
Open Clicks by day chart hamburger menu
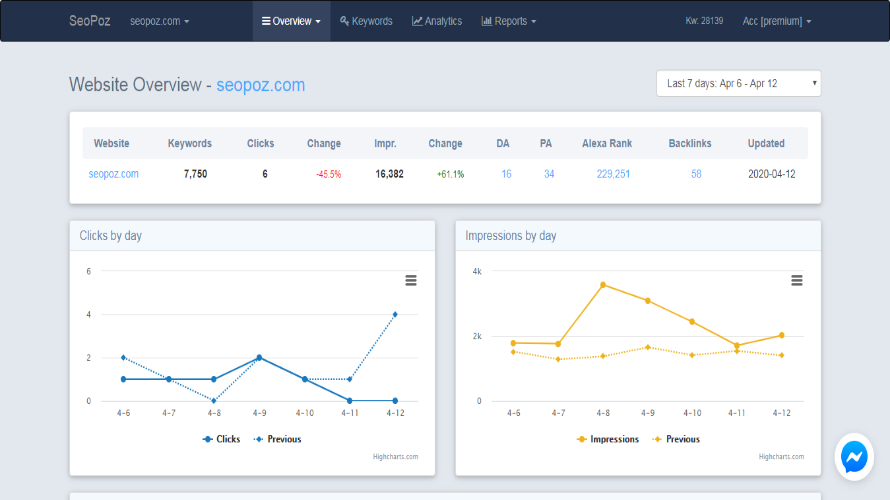[x=411, y=280]
